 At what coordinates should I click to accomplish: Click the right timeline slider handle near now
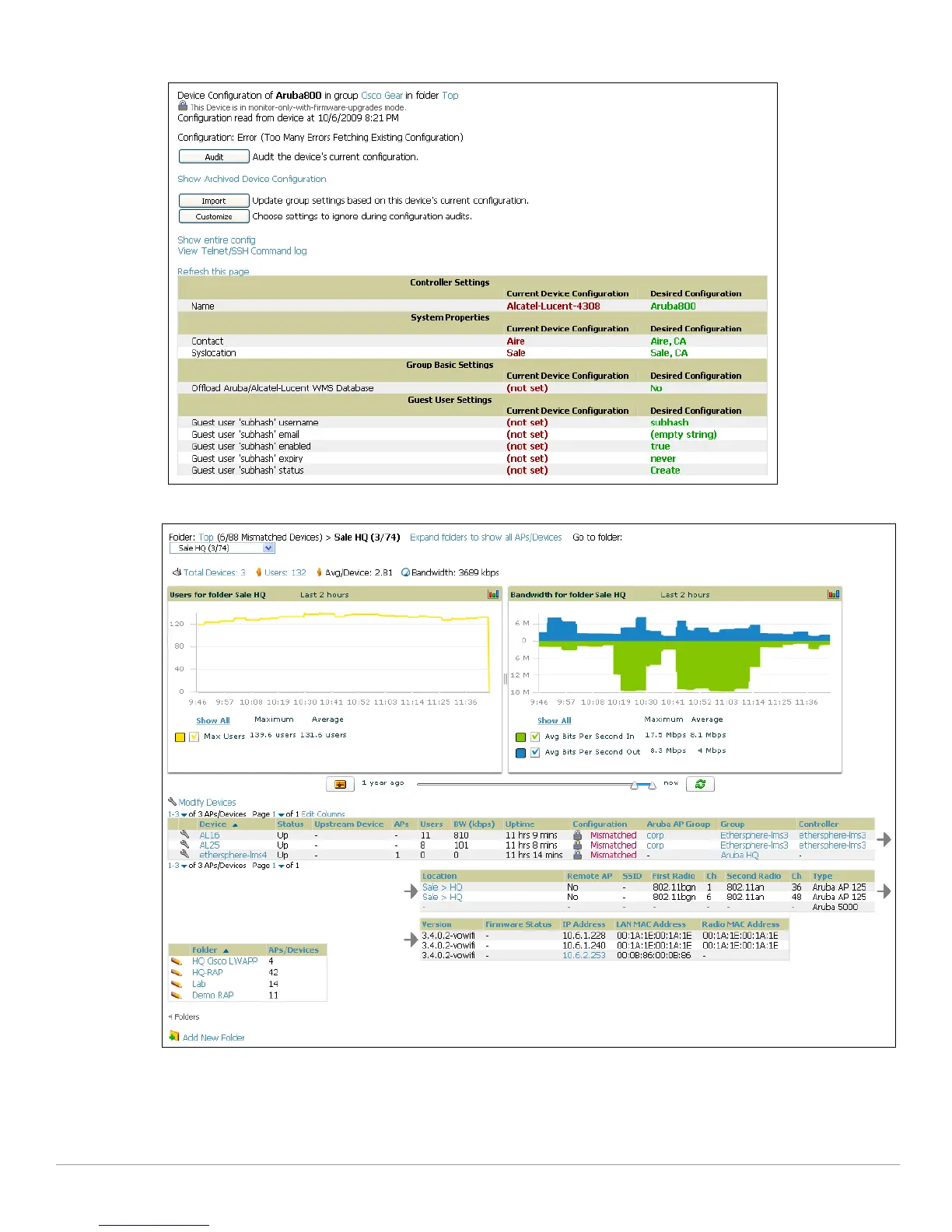coord(652,785)
